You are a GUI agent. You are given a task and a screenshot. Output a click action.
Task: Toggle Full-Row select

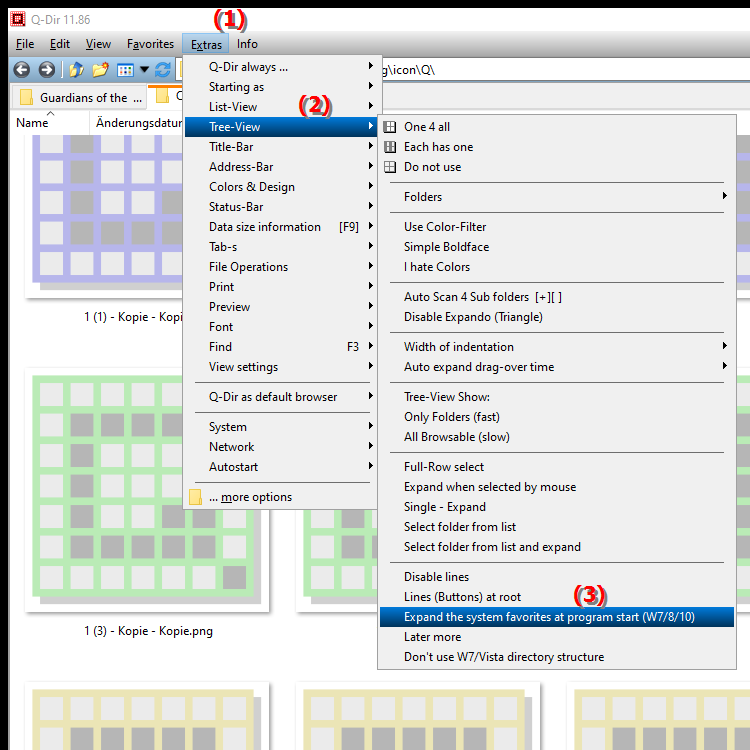(557, 467)
